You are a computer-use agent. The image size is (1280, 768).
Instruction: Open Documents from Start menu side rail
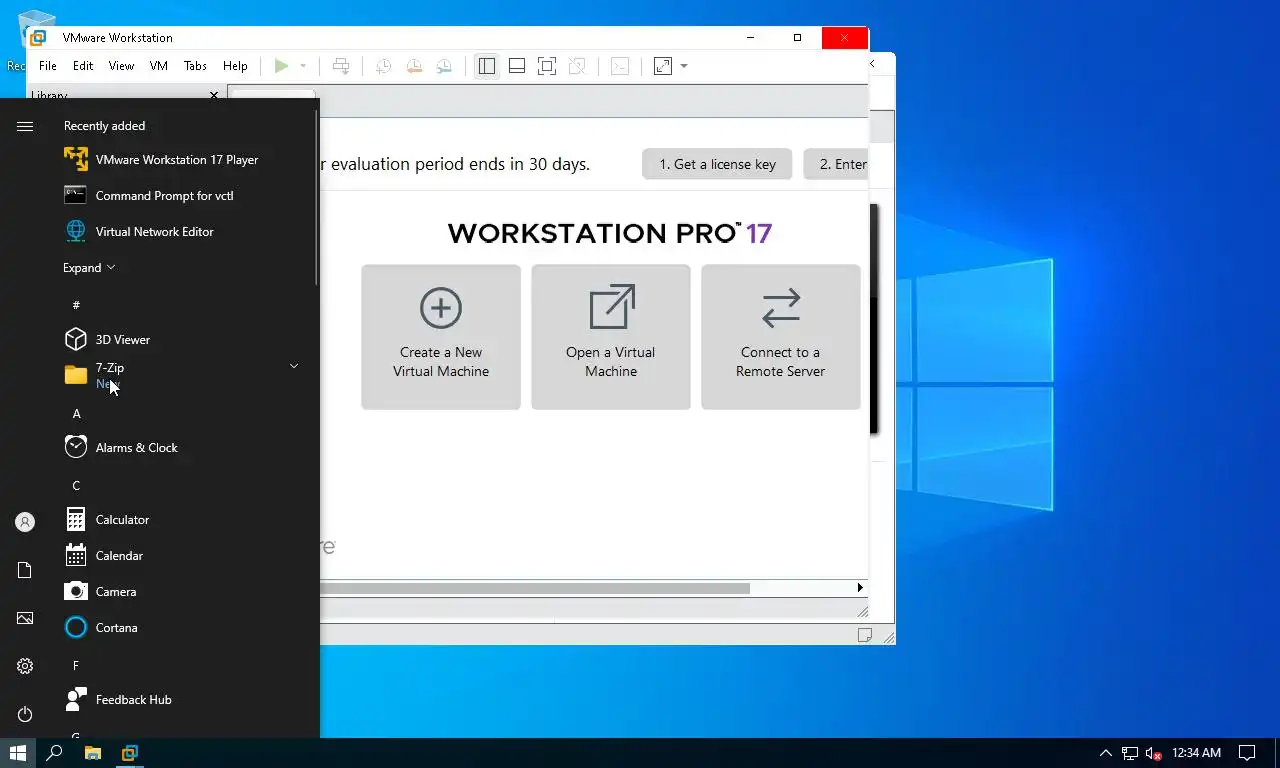click(x=25, y=570)
